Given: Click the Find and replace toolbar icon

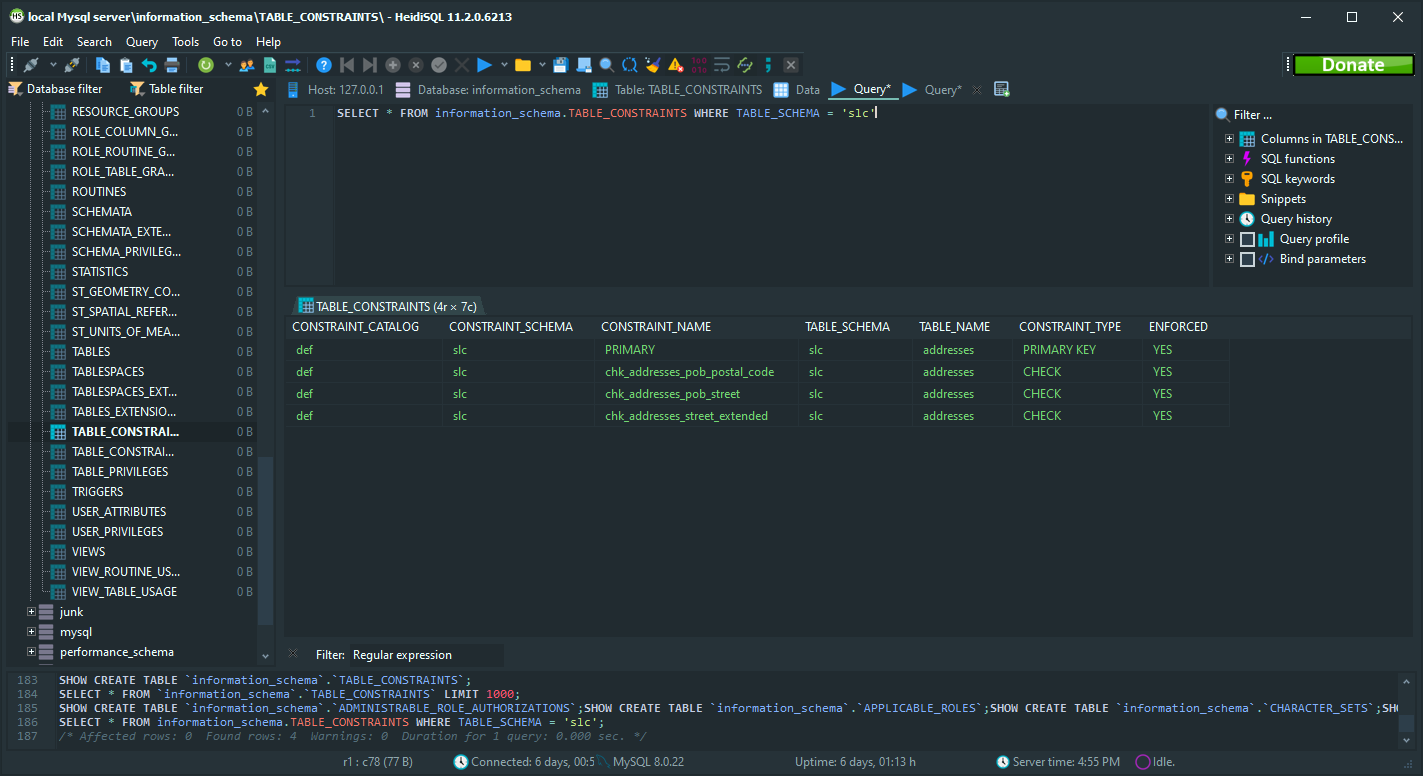Looking at the screenshot, I should 629,64.
